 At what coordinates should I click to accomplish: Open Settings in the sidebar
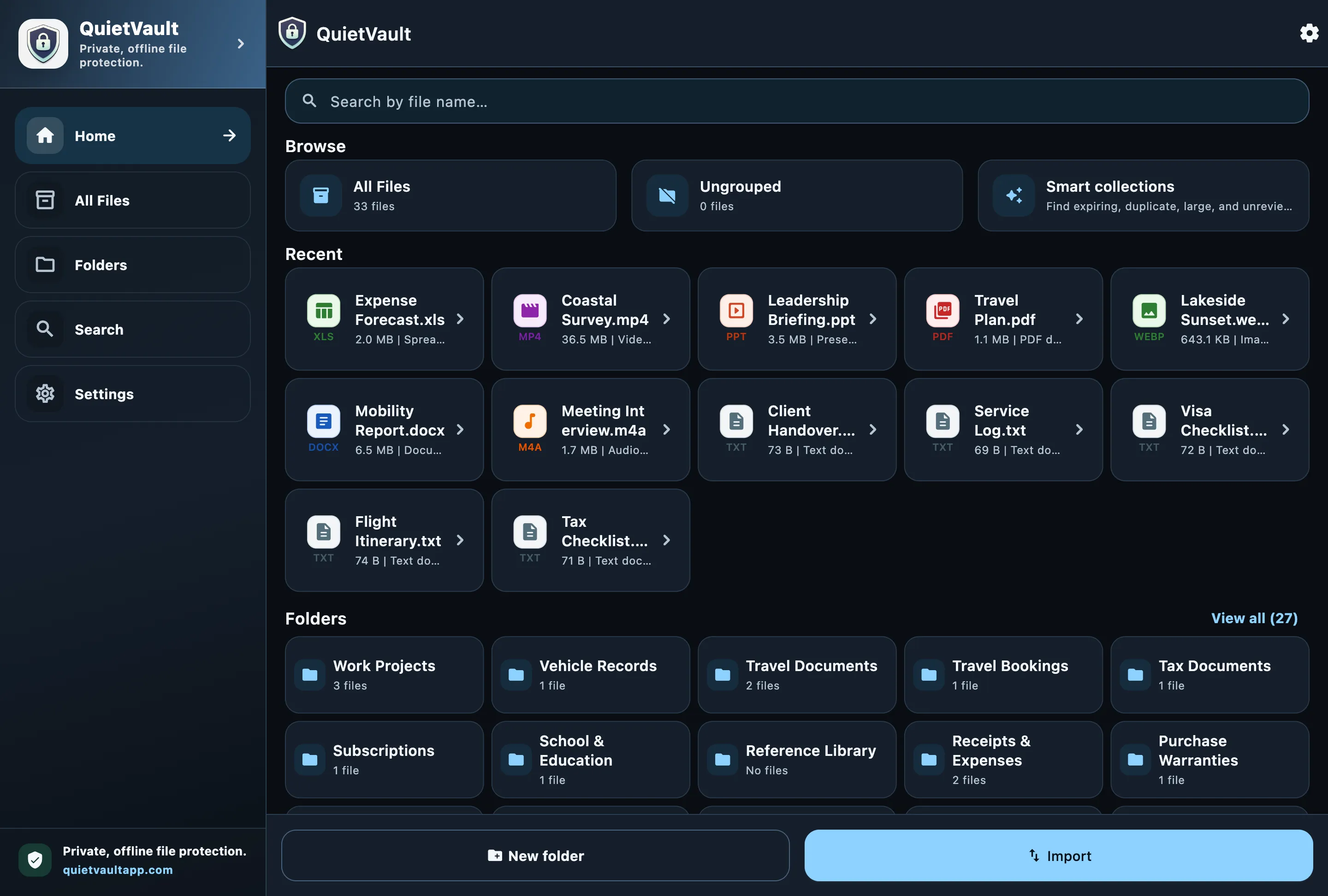point(133,394)
